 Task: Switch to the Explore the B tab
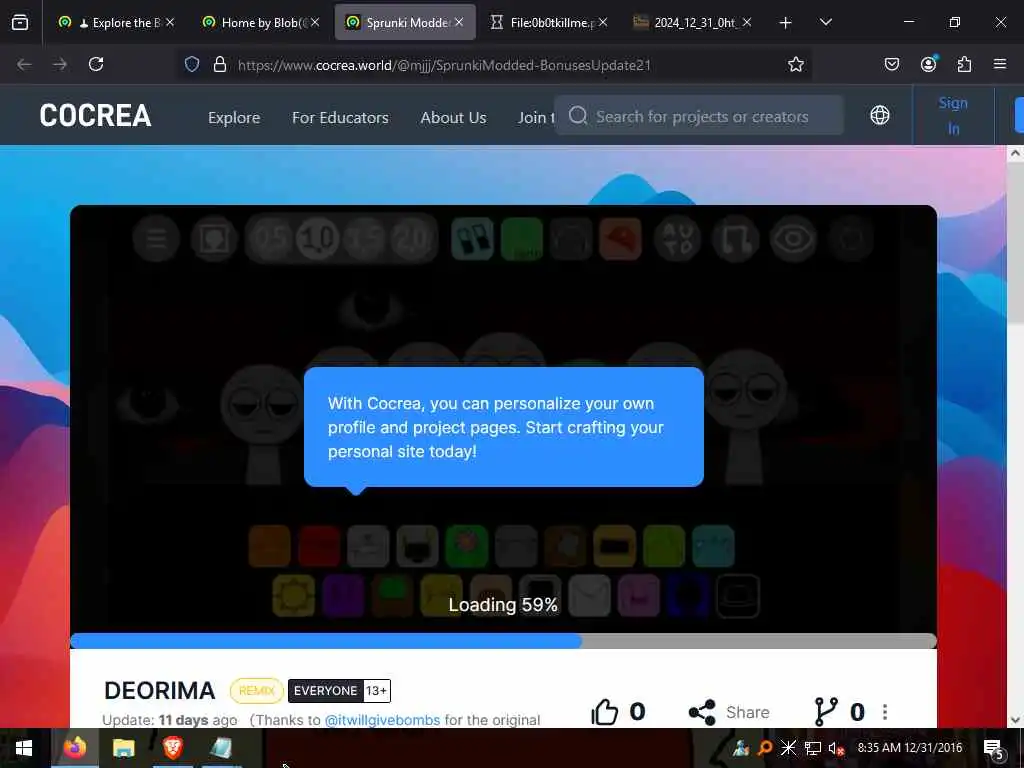[x=117, y=22]
